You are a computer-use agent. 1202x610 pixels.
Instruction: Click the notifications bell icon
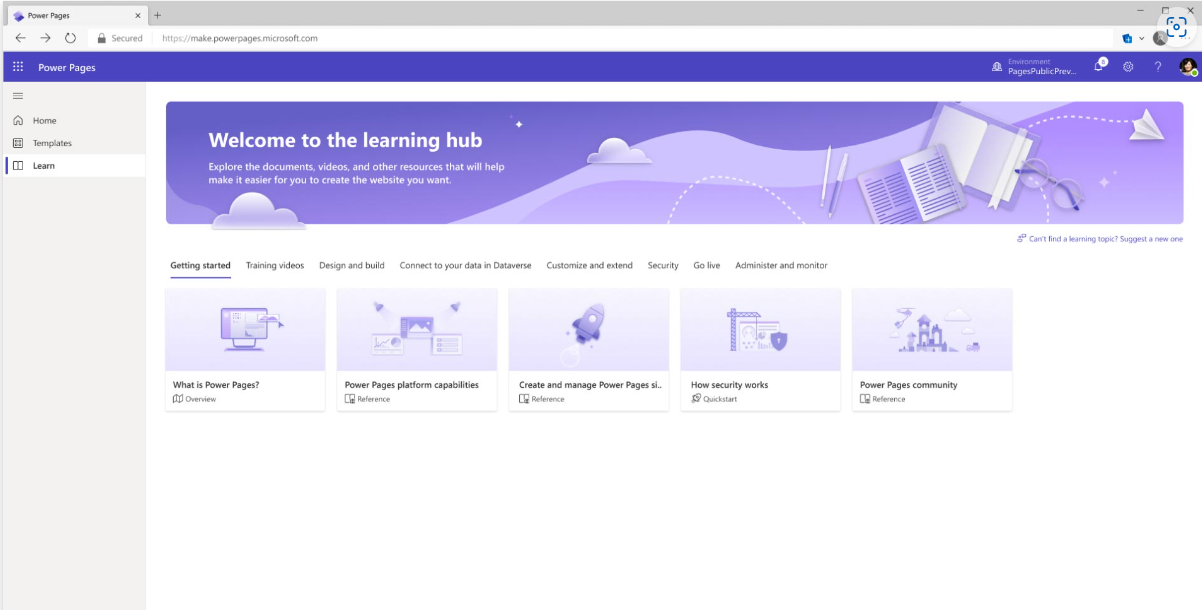pyautogui.click(x=1099, y=67)
